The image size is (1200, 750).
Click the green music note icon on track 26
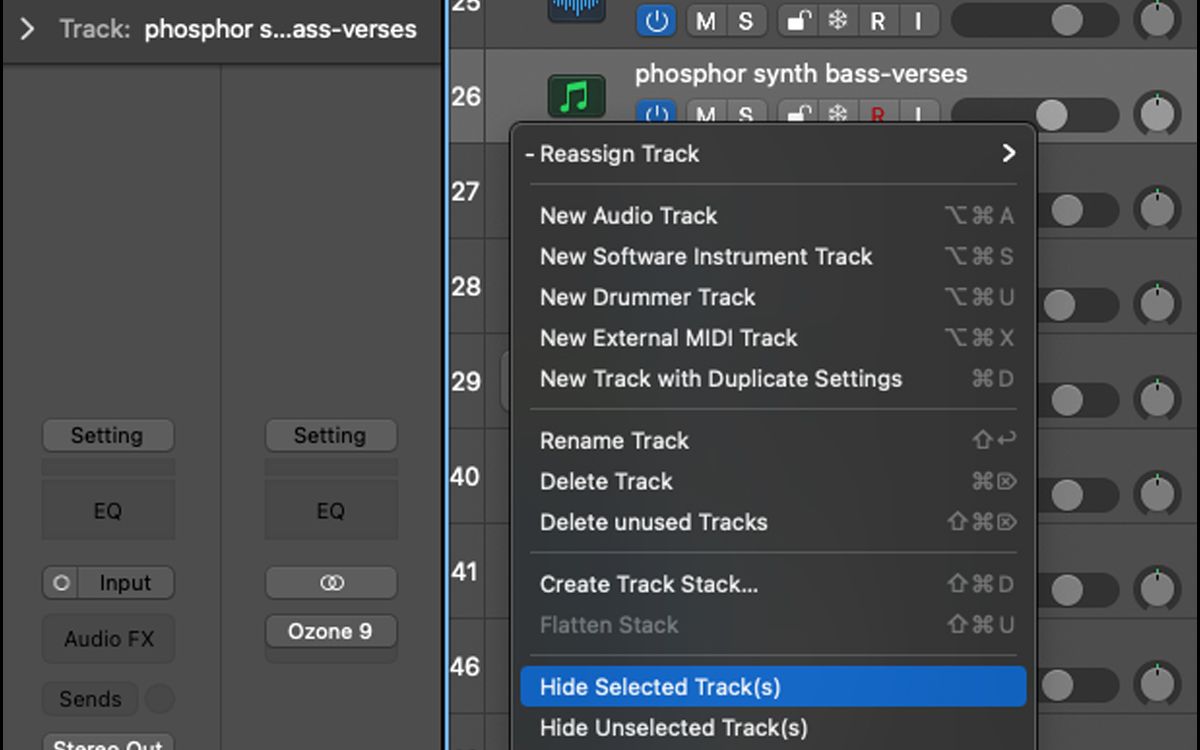pos(576,97)
